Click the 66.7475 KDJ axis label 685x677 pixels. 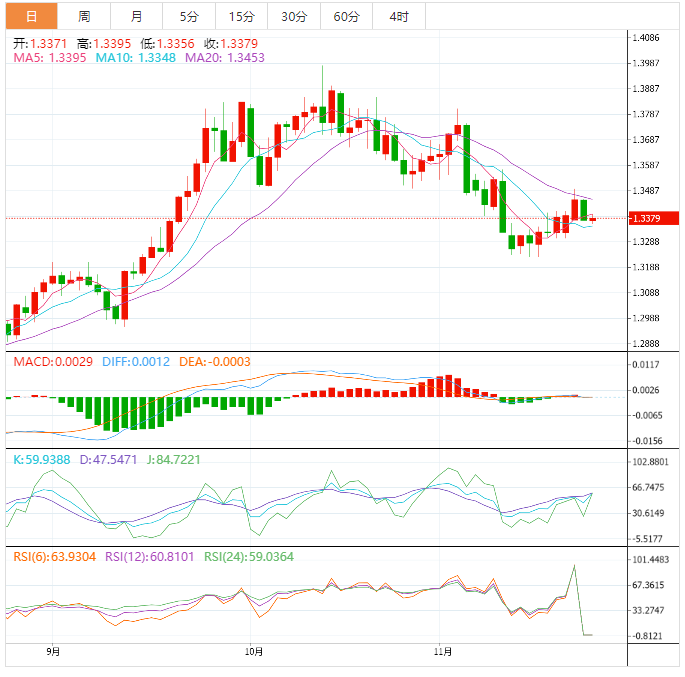pyautogui.click(x=648, y=487)
